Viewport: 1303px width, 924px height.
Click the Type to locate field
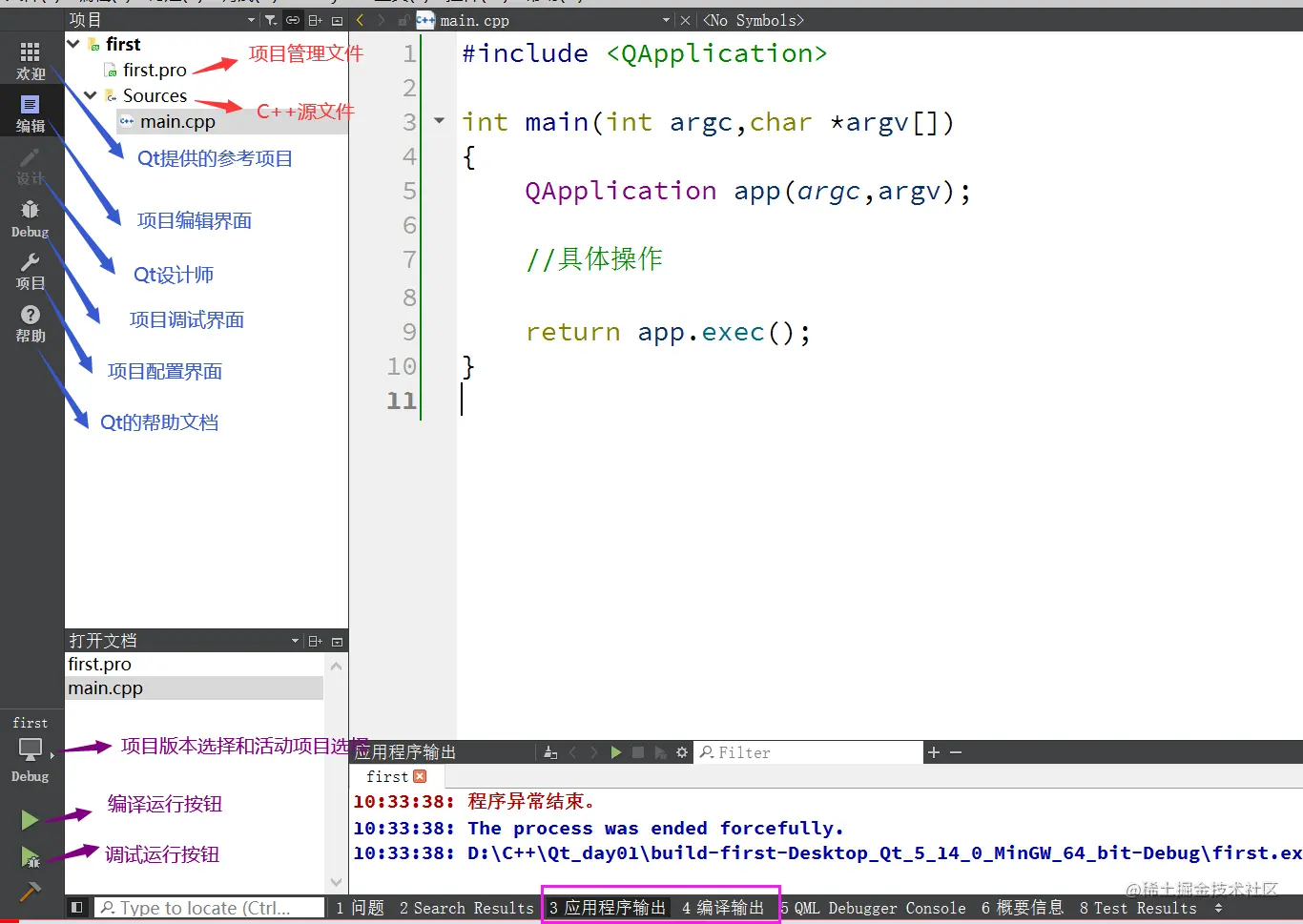210,908
